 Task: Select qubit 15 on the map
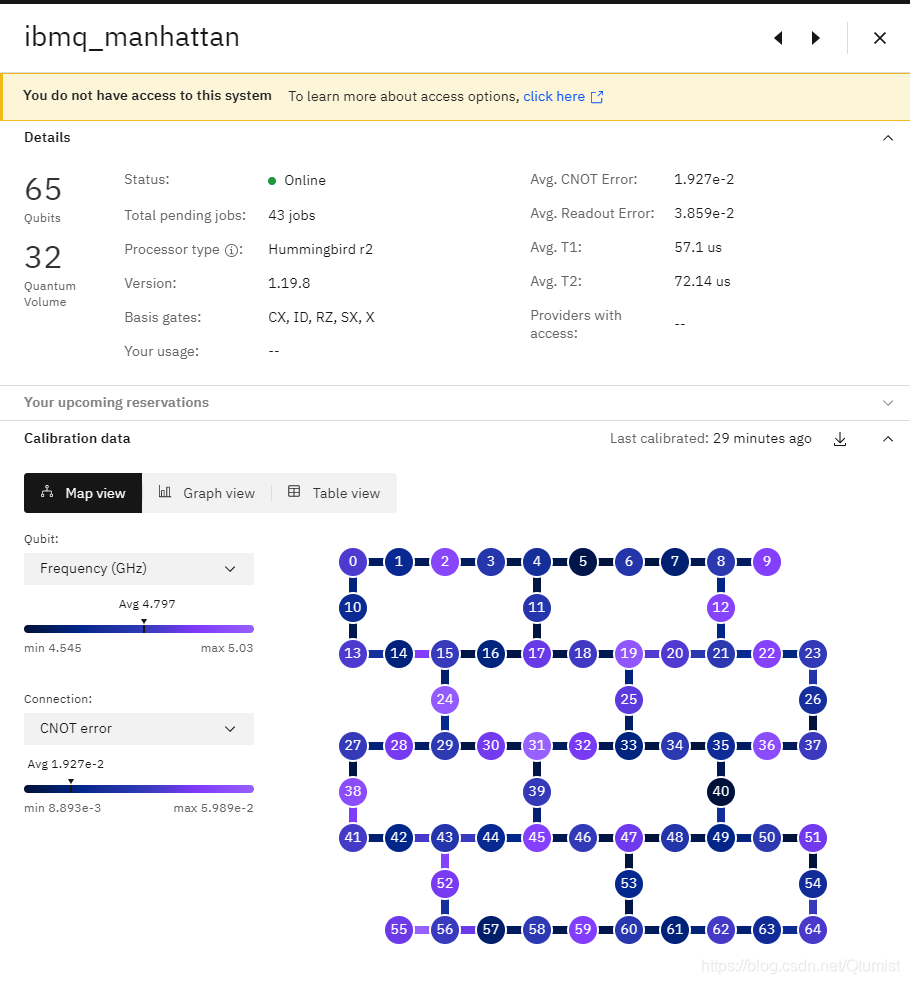coord(445,653)
